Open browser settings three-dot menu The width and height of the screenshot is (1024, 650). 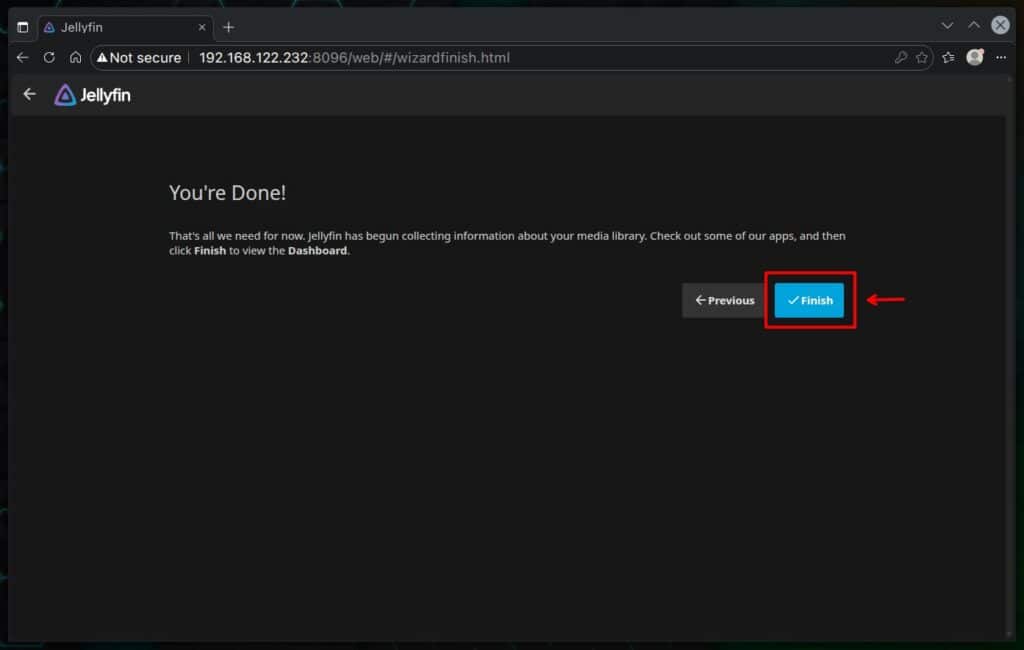tap(1001, 57)
